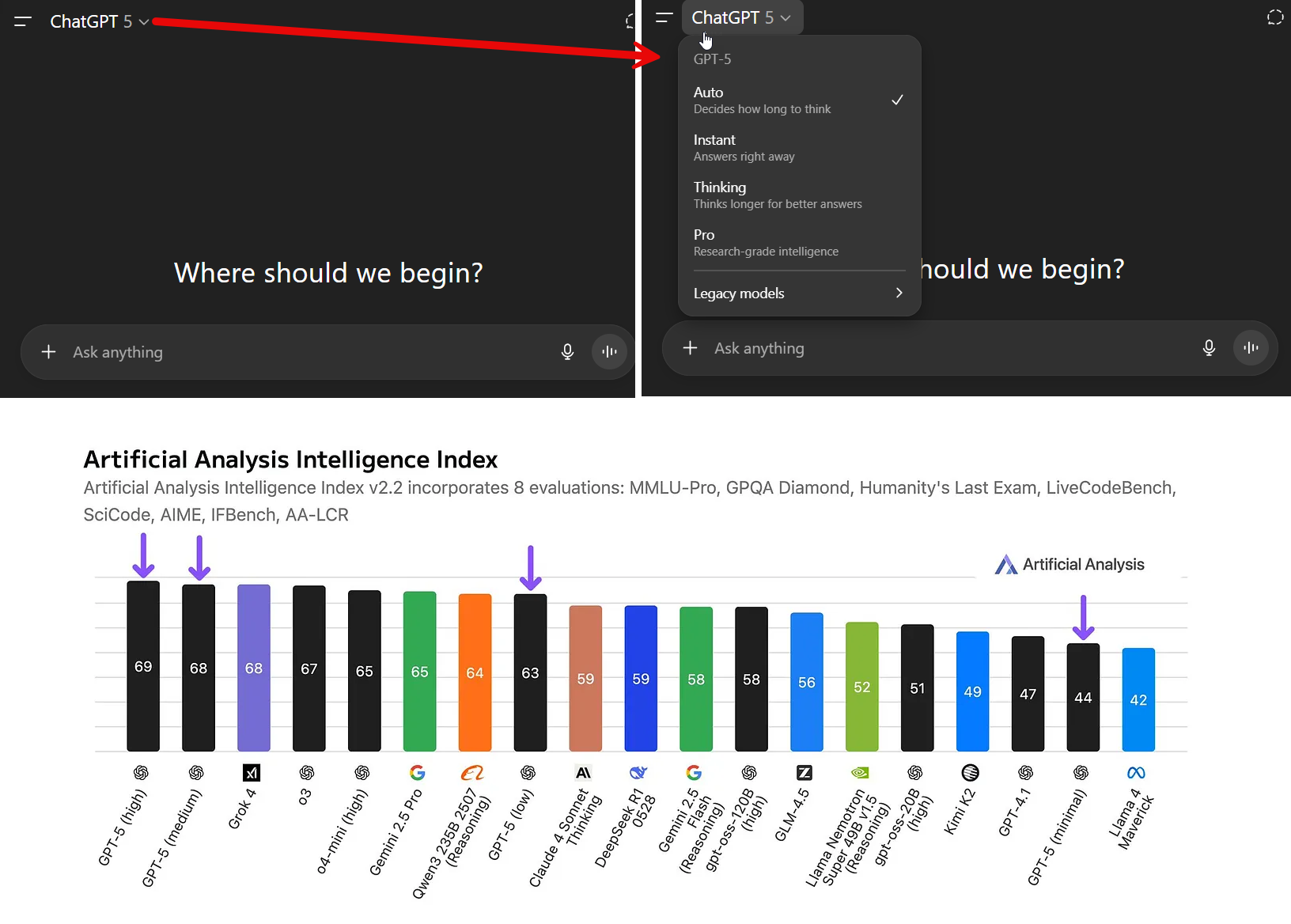
Task: Click the DeepSeek R1 whale logo
Action: click(x=638, y=773)
